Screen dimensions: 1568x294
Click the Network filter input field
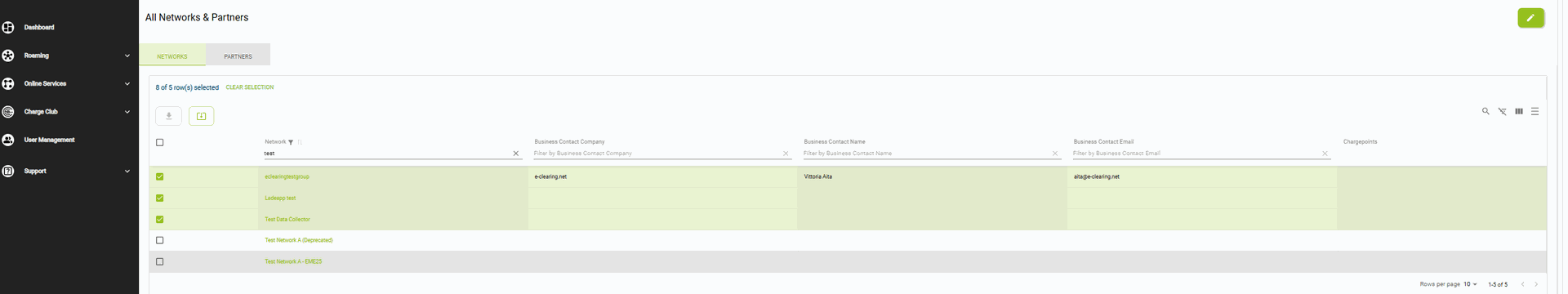[x=386, y=154]
